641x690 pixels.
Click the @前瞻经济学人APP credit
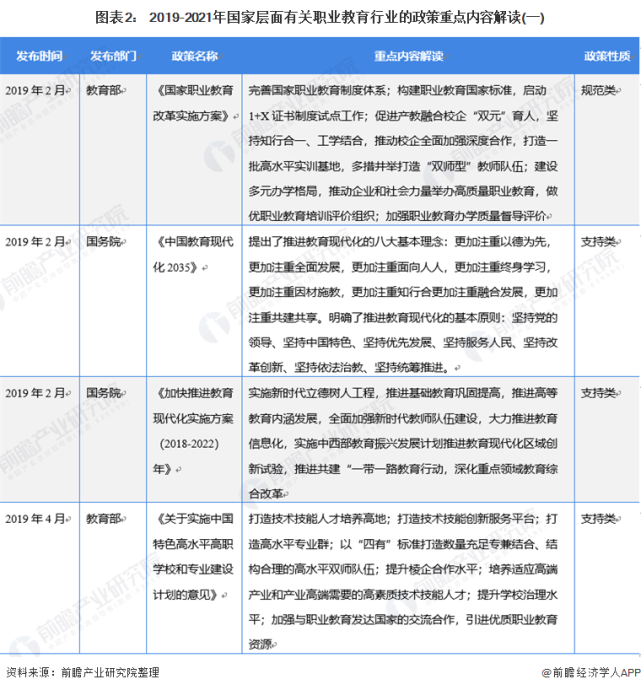tap(591, 672)
